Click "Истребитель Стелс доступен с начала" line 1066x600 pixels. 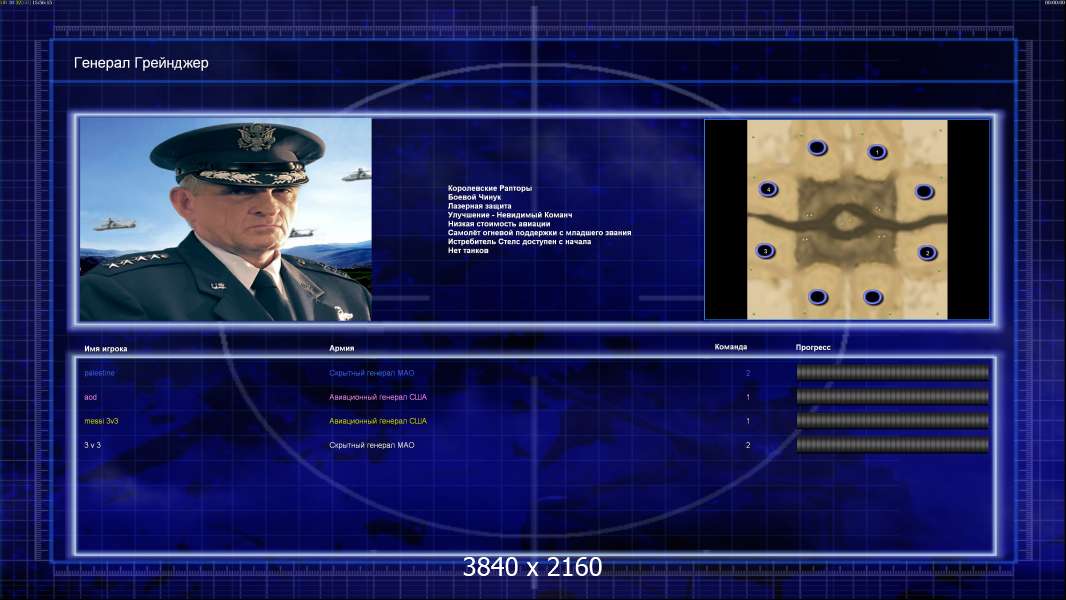[x=519, y=241]
